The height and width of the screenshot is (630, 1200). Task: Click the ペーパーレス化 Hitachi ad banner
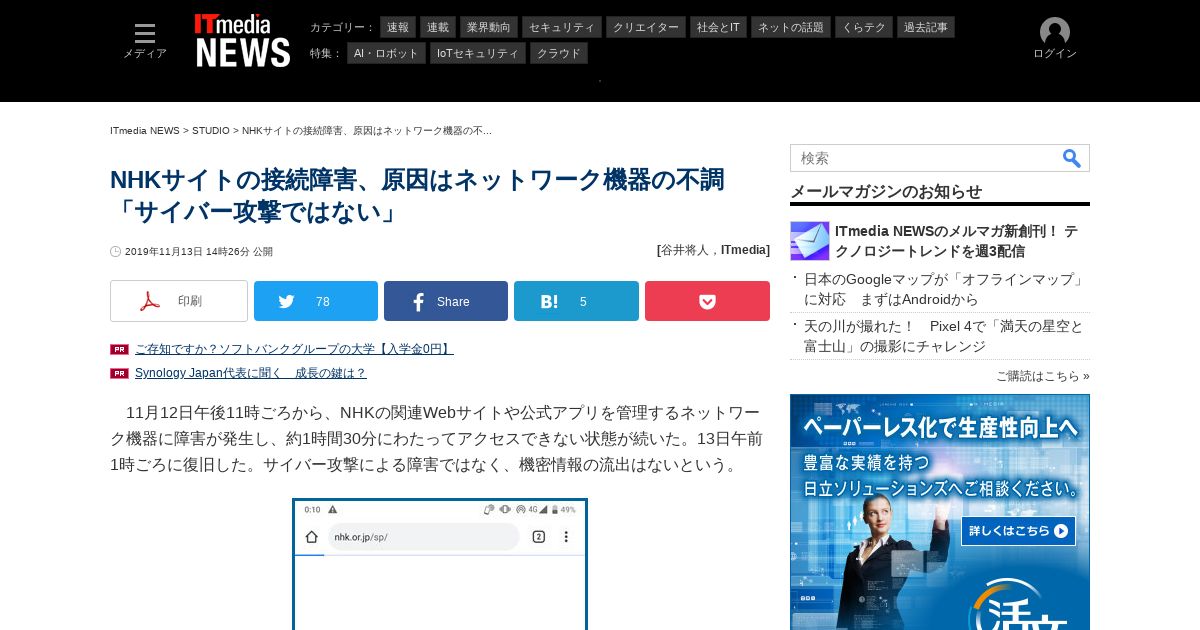pyautogui.click(x=940, y=512)
